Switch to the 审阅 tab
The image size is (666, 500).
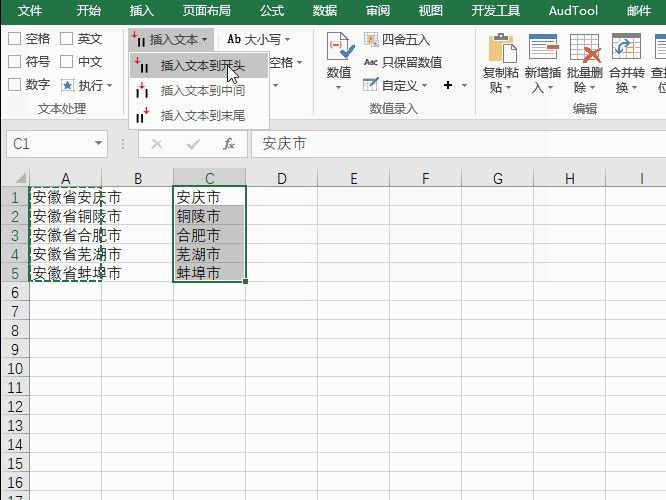pos(378,10)
